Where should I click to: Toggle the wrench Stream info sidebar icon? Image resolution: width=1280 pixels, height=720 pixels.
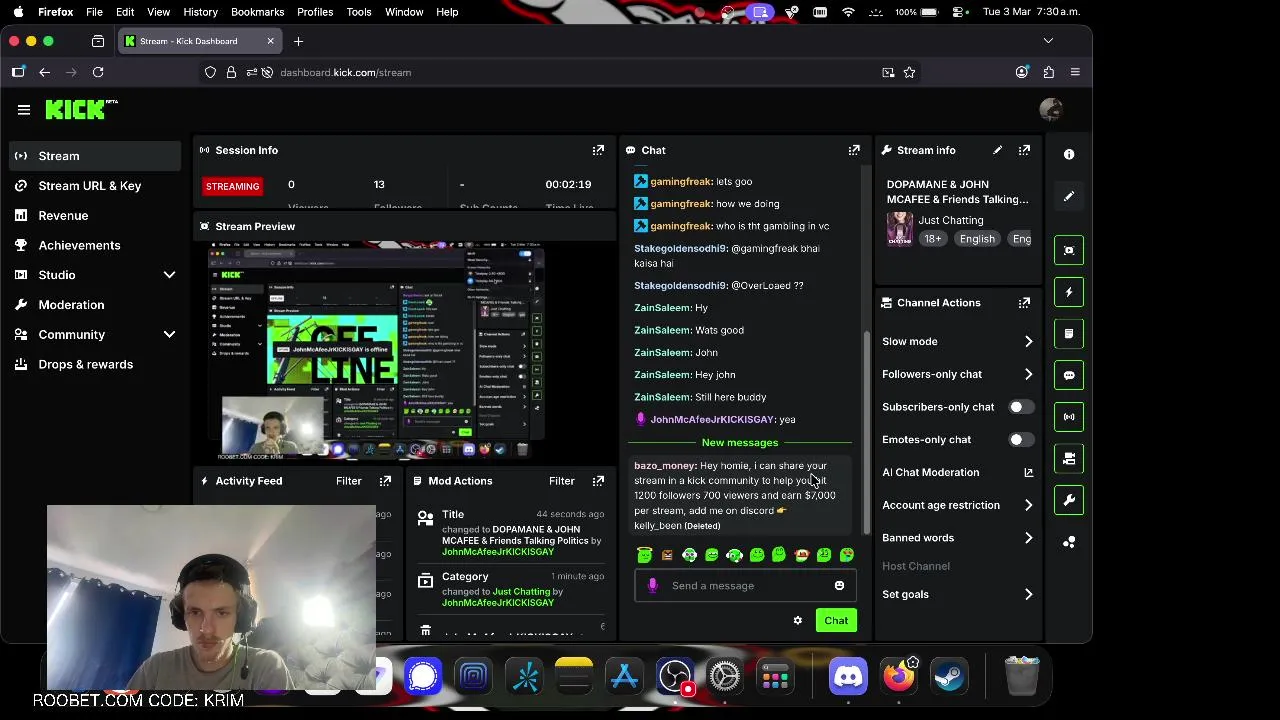point(1069,500)
